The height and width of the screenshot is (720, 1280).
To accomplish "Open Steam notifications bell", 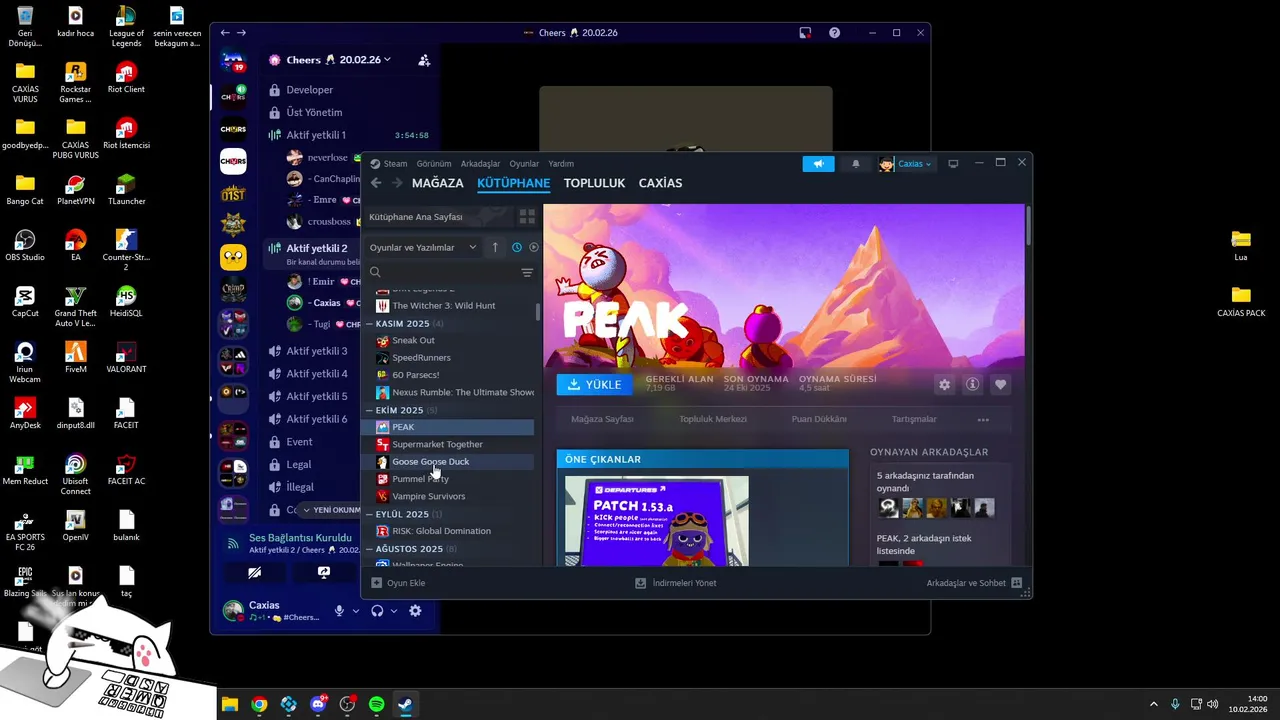I will tap(855, 164).
